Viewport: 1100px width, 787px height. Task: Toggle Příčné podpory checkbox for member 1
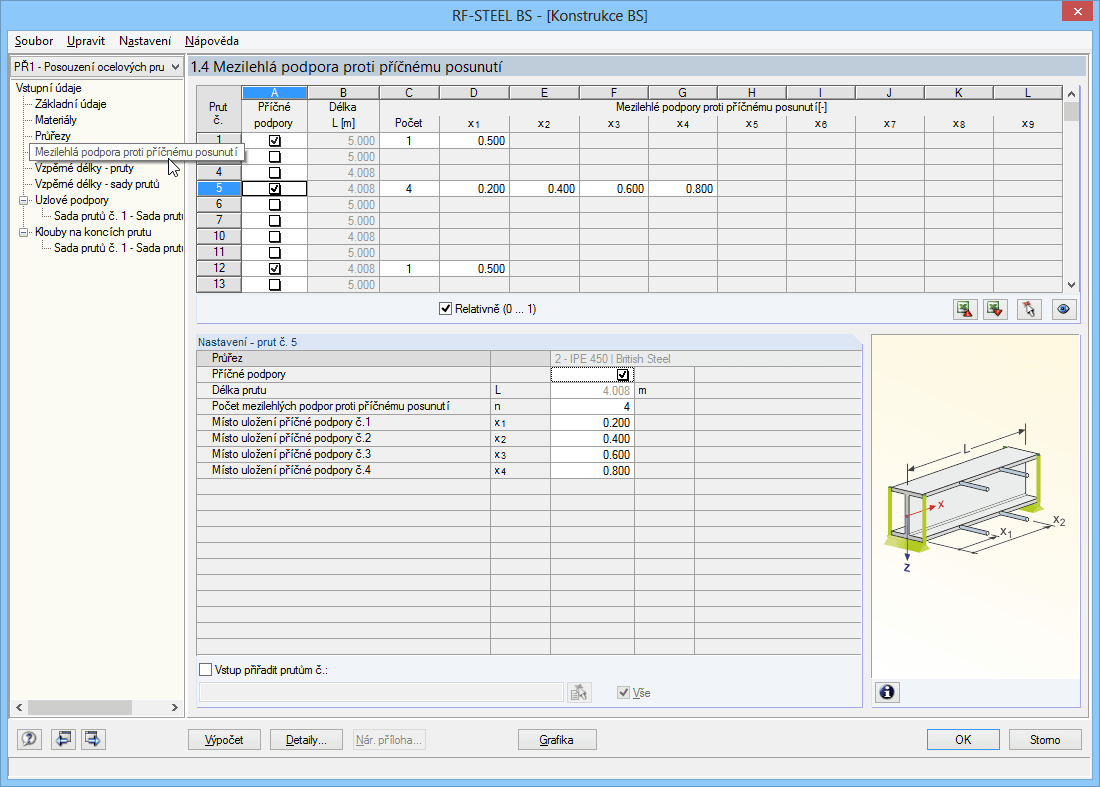[x=274, y=141]
